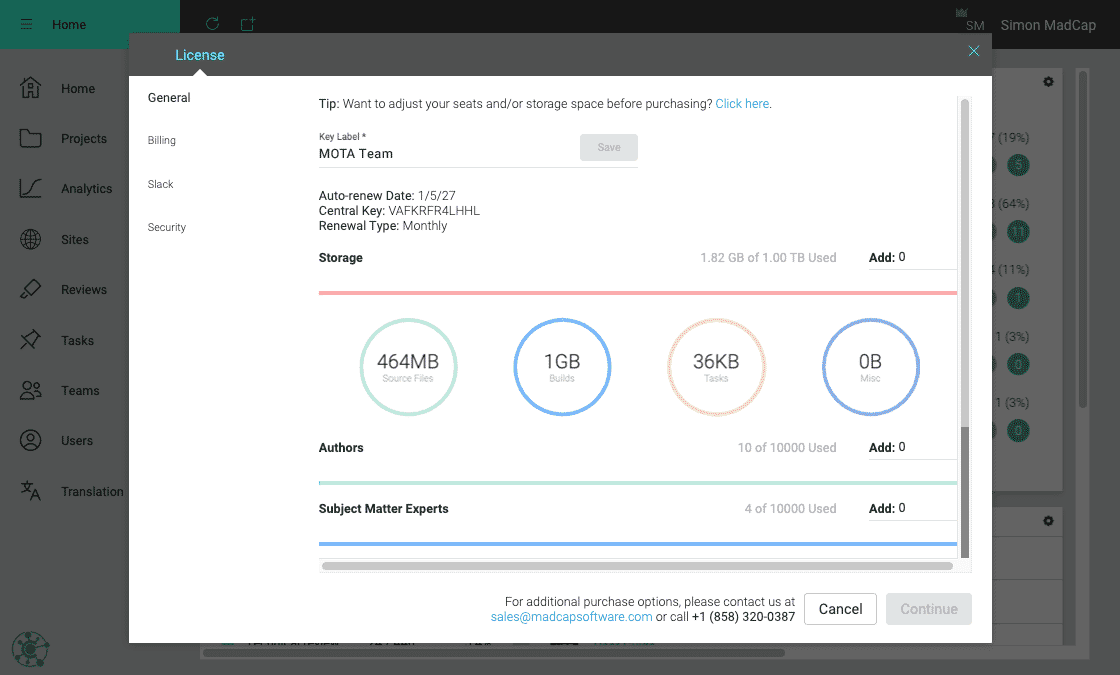Open the Tasks pin icon
This screenshot has width=1120, height=675.
(30, 340)
